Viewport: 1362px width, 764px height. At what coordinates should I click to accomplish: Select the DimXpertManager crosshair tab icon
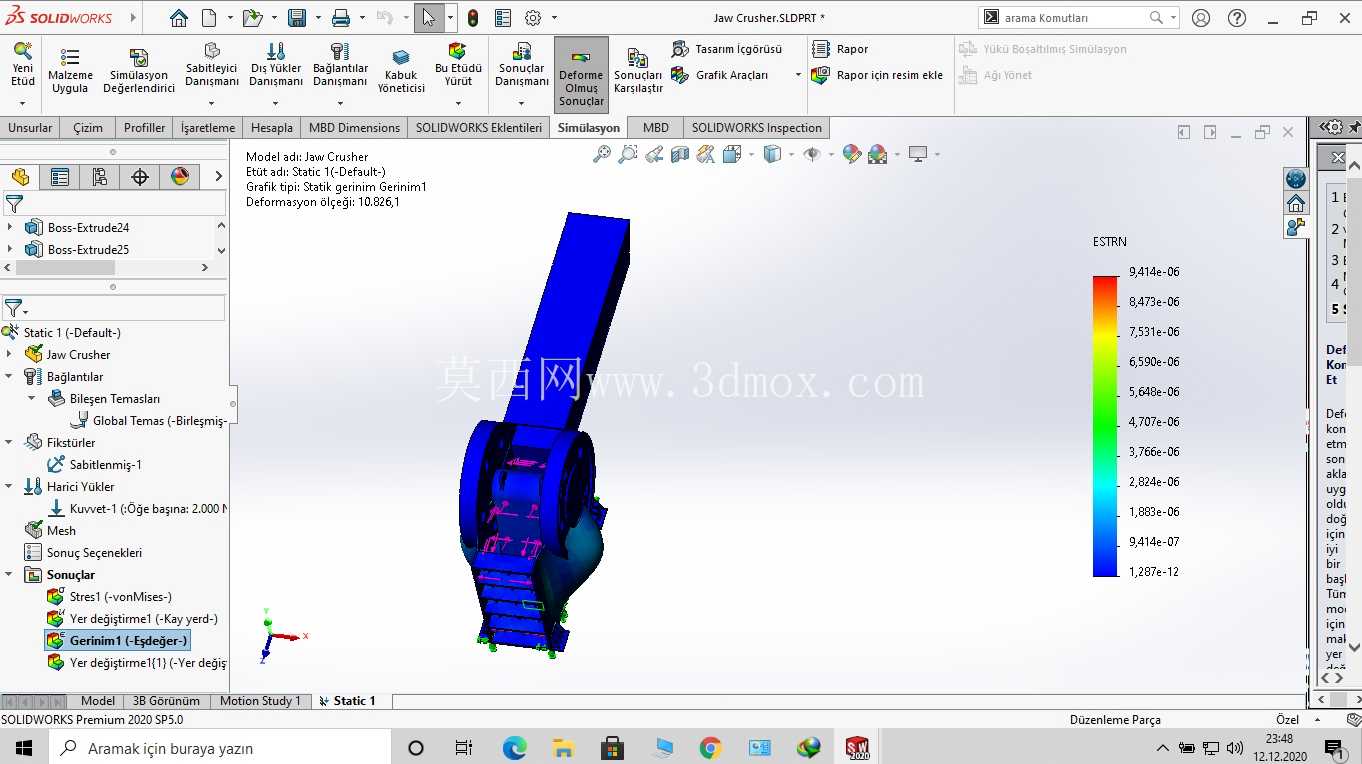pyautogui.click(x=140, y=177)
